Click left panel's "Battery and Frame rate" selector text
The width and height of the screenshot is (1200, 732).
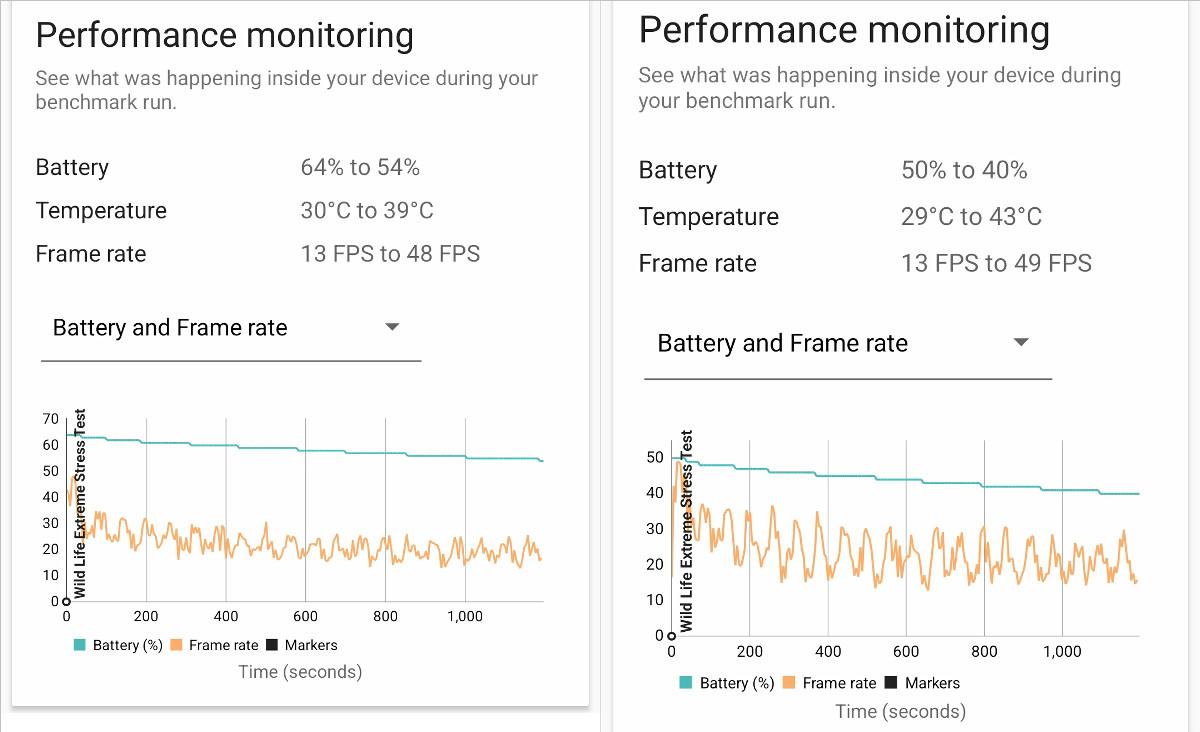click(170, 328)
